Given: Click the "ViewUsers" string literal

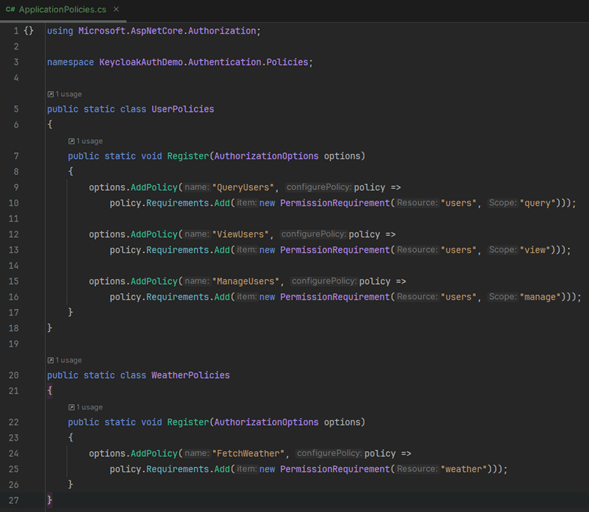Looking at the screenshot, I should (x=240, y=234).
